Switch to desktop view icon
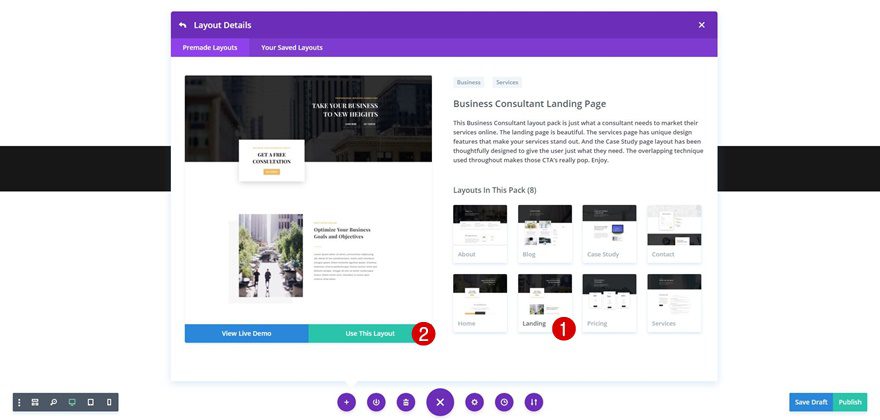 [72, 402]
